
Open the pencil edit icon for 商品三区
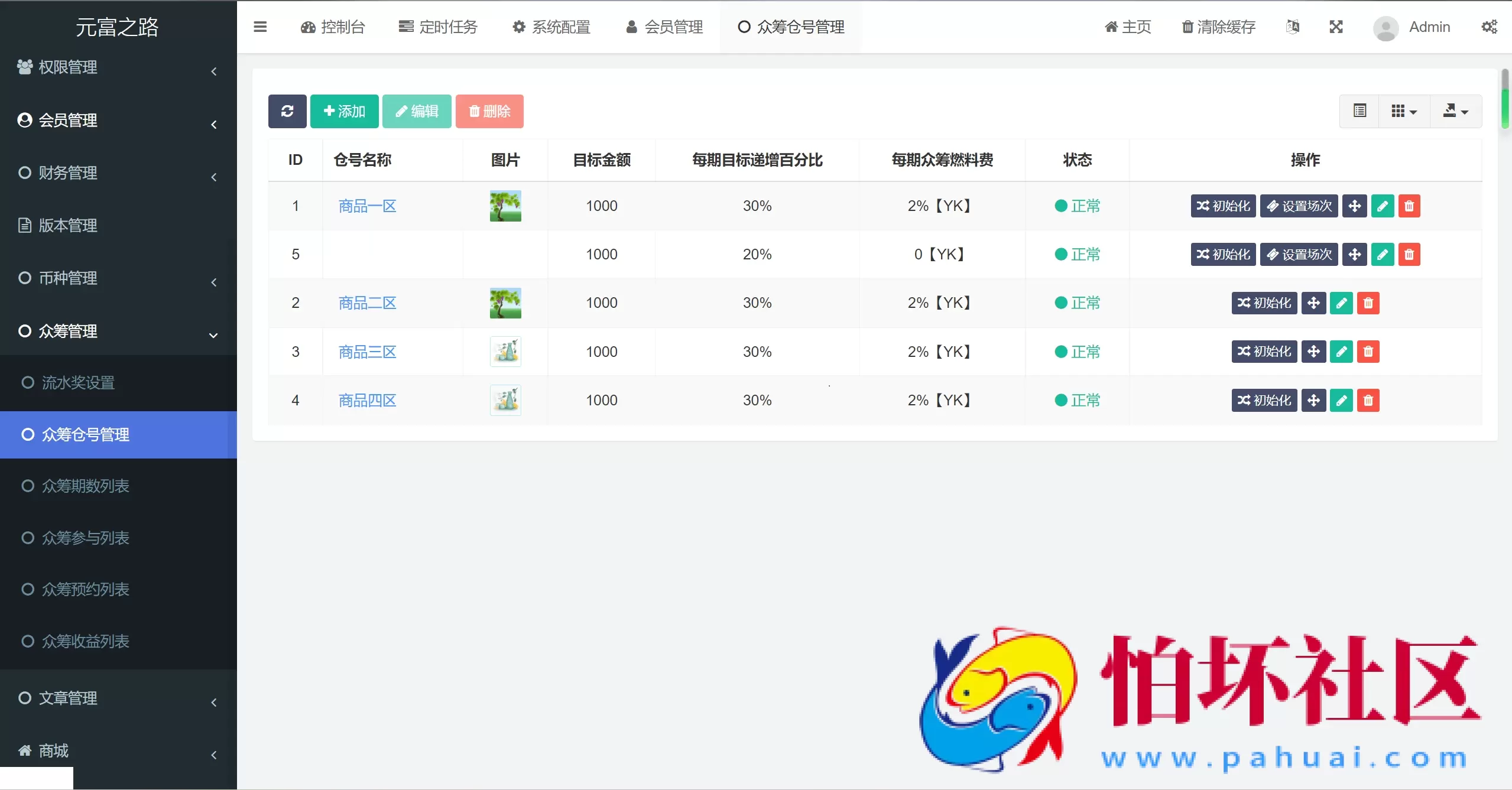[x=1342, y=352]
